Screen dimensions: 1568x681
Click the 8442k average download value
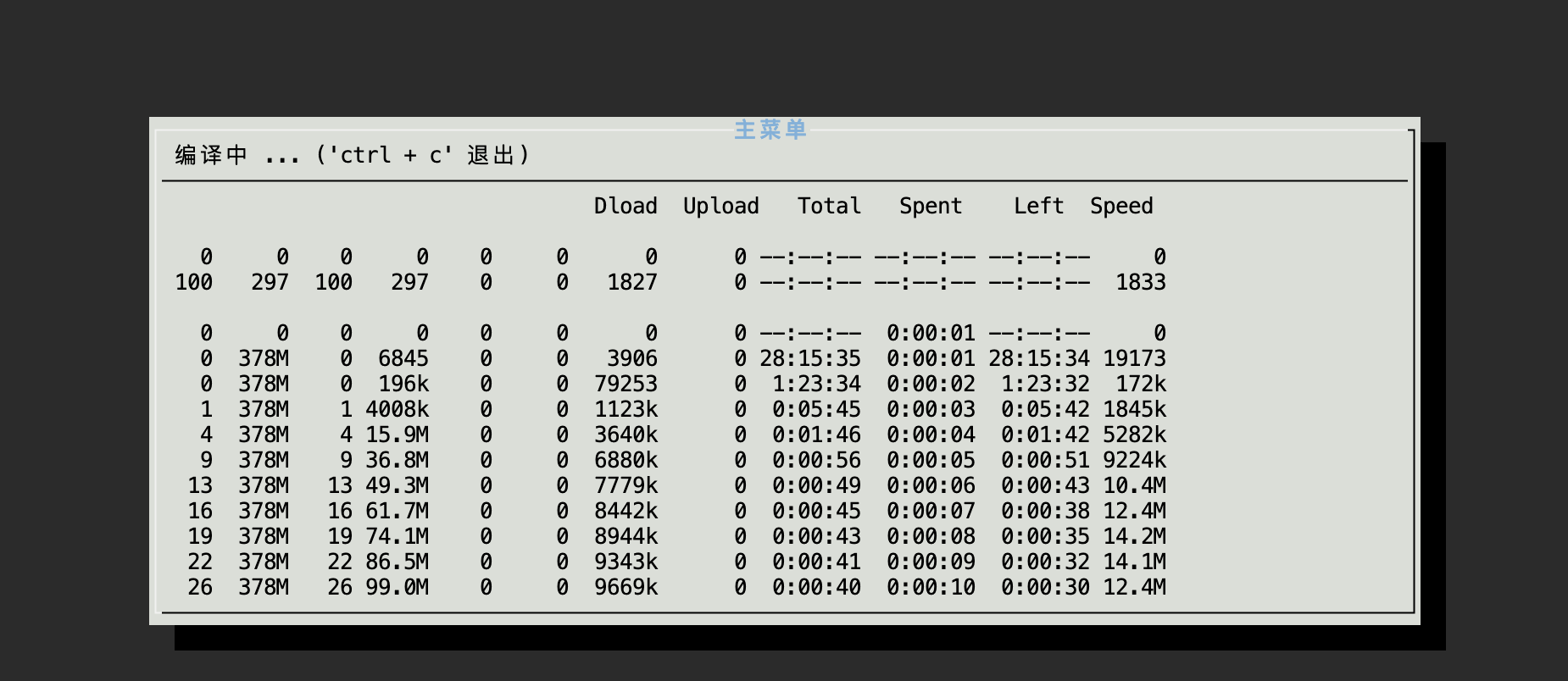(626, 511)
